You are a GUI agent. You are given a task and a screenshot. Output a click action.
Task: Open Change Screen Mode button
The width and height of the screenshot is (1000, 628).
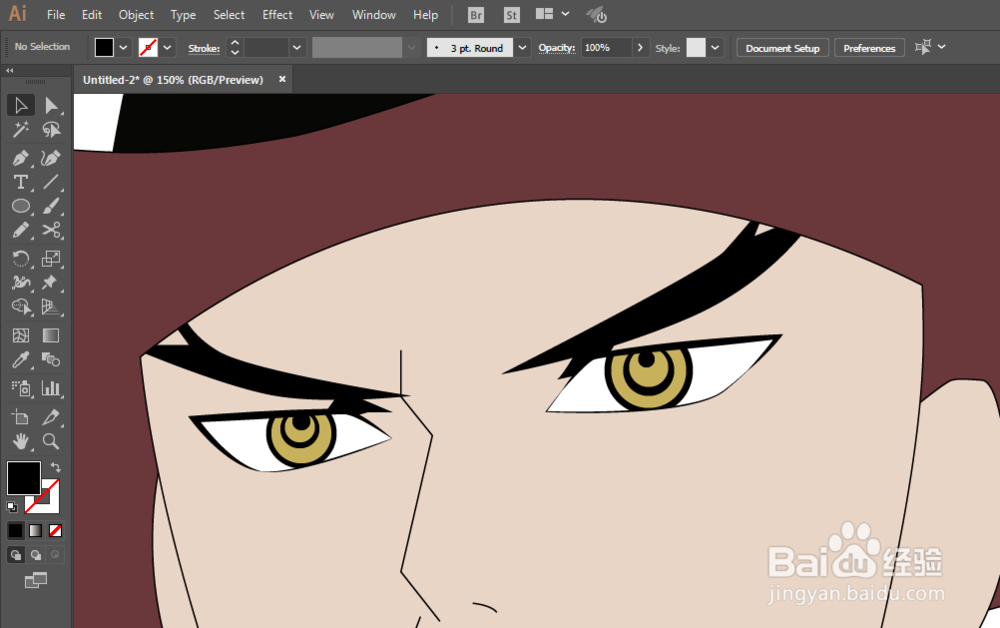36,580
